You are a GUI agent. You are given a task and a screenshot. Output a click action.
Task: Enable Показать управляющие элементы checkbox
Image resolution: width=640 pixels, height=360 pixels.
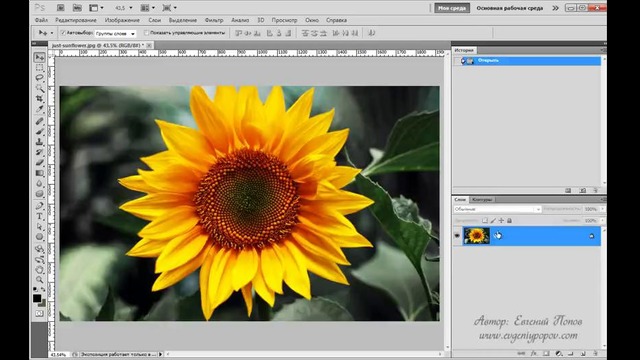pos(146,33)
